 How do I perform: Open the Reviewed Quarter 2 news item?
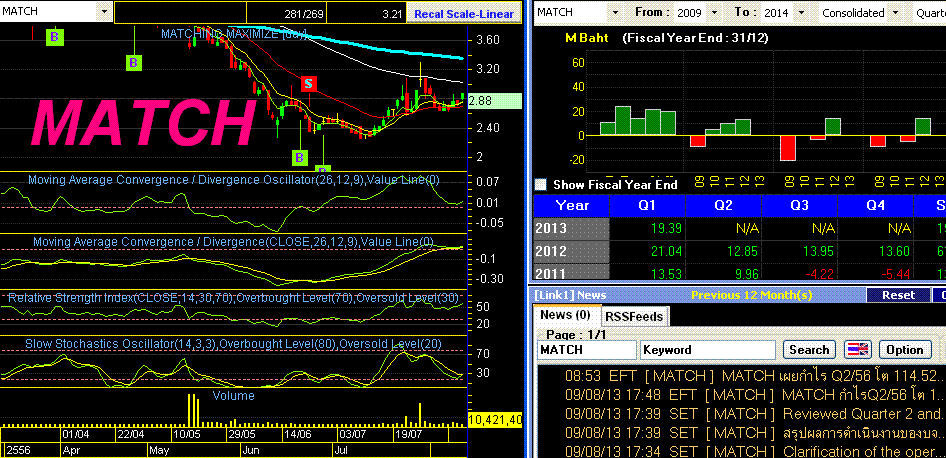click(754, 414)
